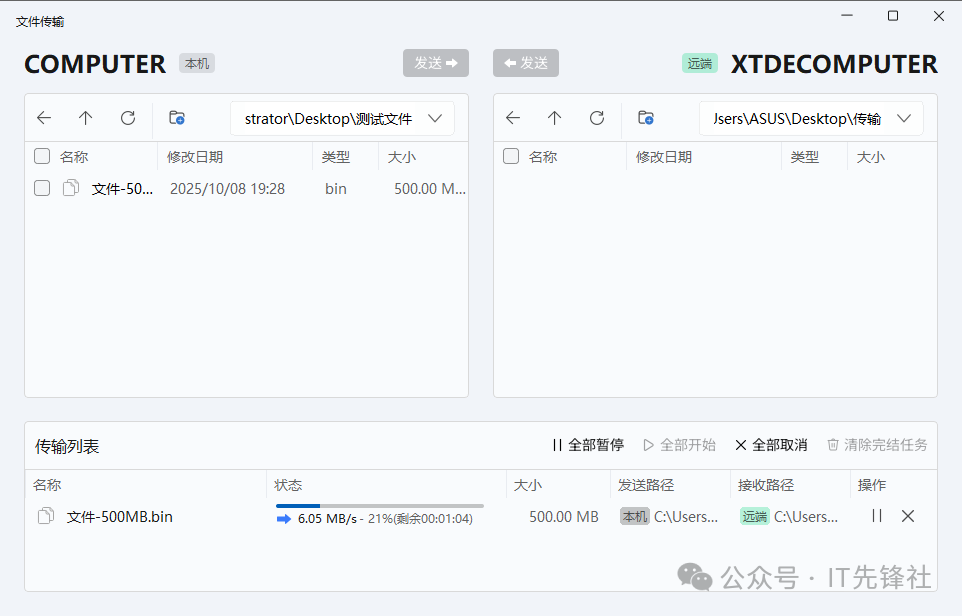The width and height of the screenshot is (962, 616).
Task: Click the remote path field Jsers\ASUS\Desktop\传输
Action: click(796, 119)
